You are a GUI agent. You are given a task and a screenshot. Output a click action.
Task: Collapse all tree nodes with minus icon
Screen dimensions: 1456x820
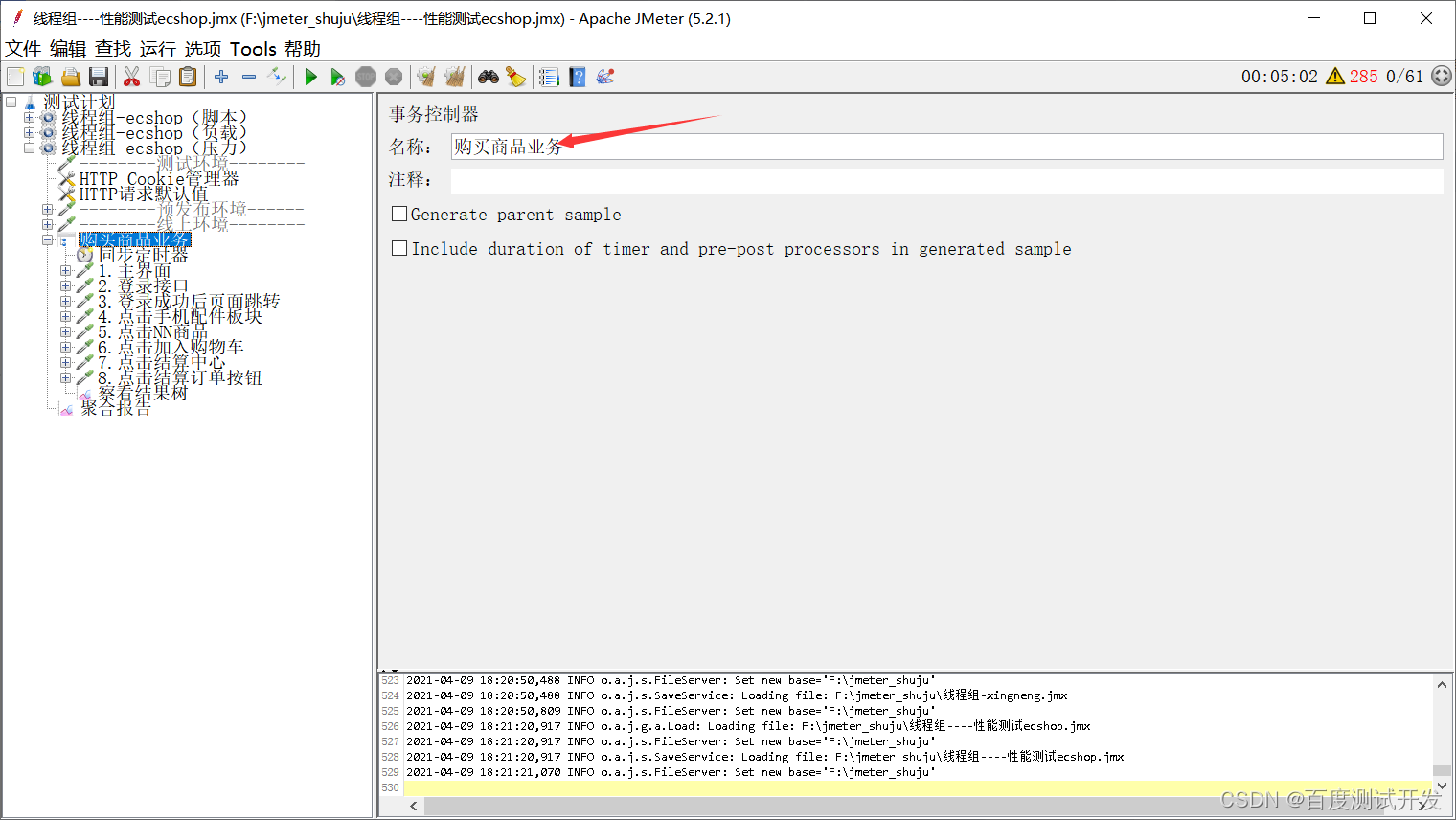249,77
